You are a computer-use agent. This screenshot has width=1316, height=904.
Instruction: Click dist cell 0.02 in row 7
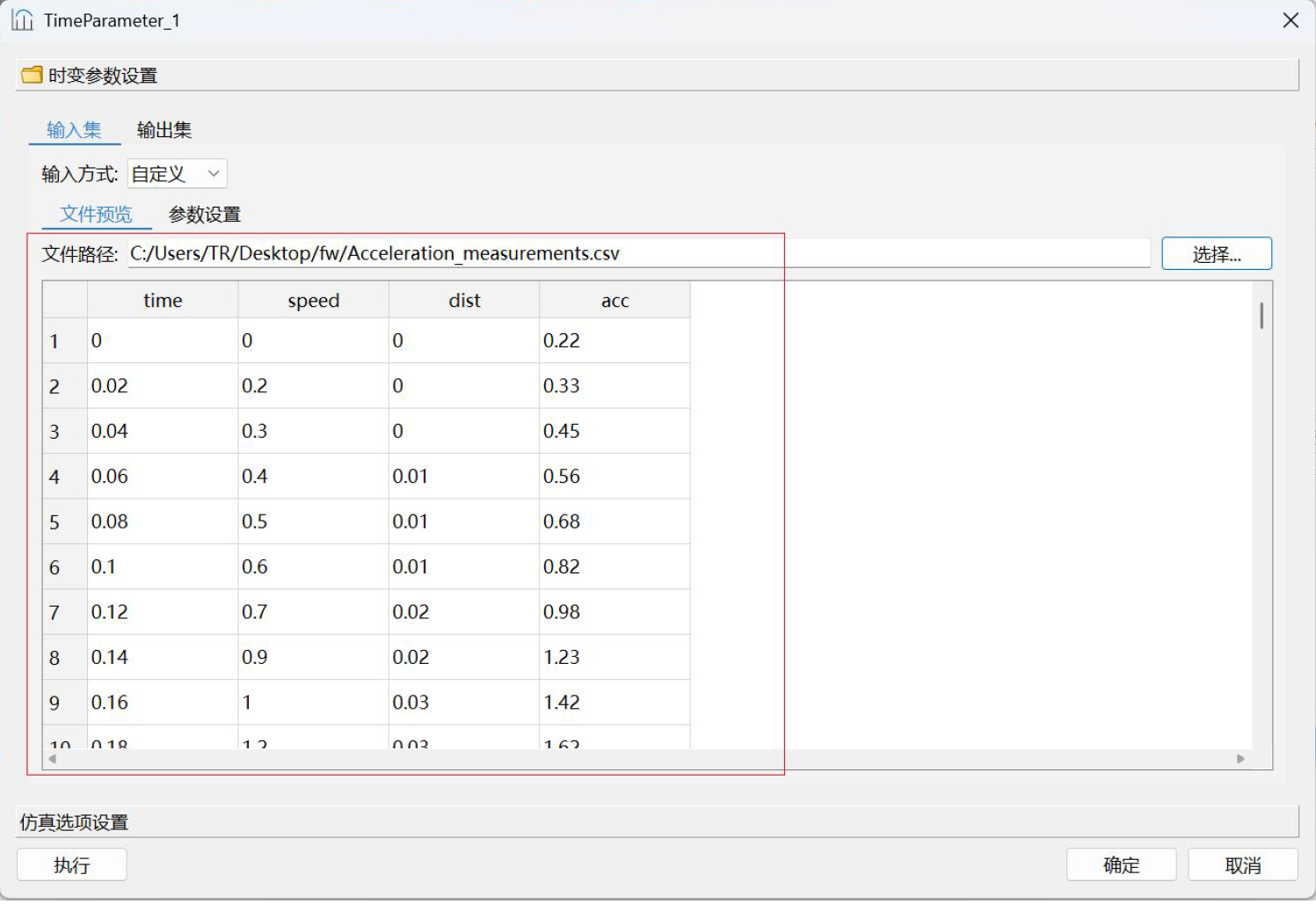[464, 612]
